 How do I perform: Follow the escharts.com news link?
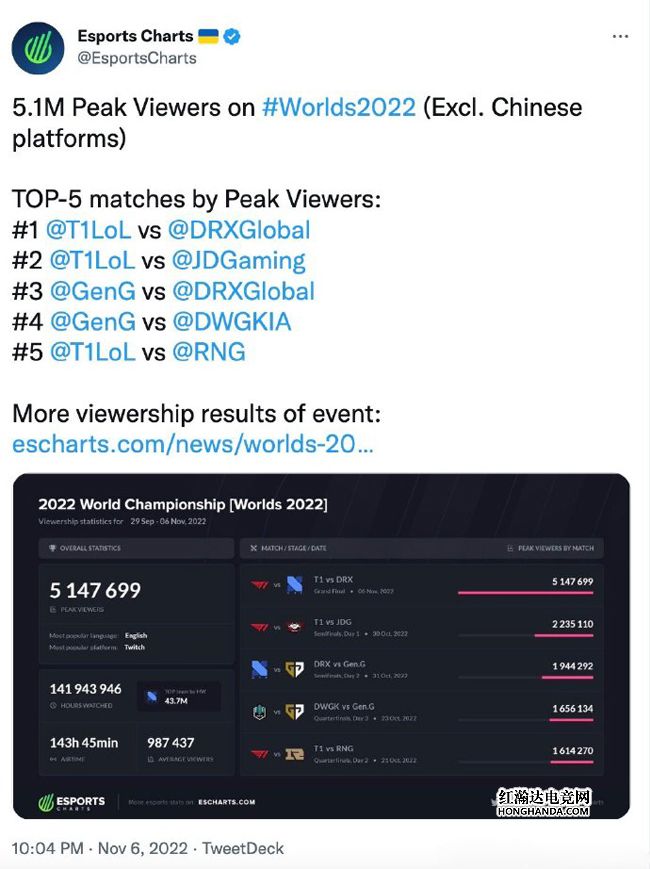pos(193,443)
